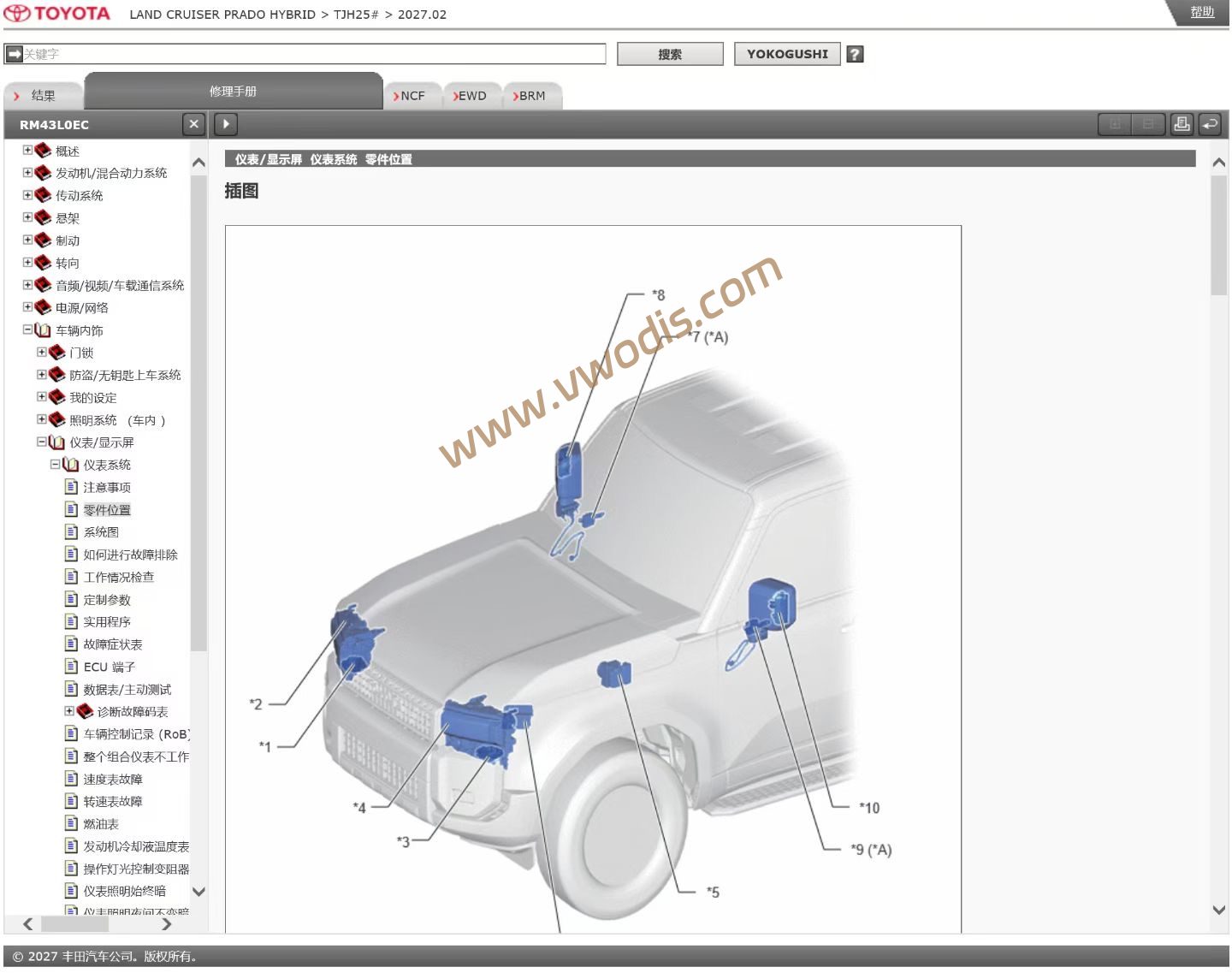Open the help question mark icon
The height and width of the screenshot is (973, 1232).
click(x=855, y=54)
